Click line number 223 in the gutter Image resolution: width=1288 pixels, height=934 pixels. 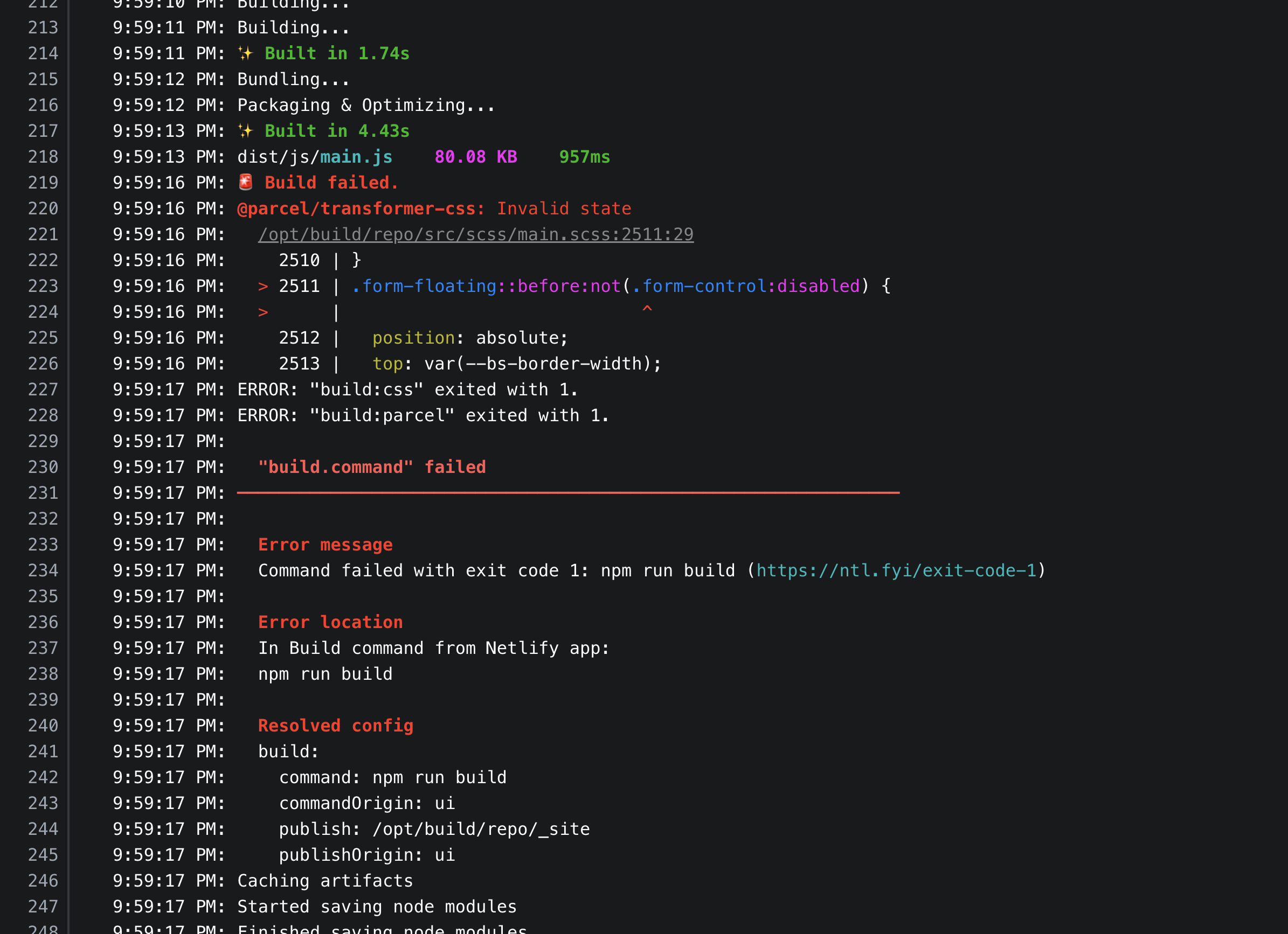pos(43,285)
